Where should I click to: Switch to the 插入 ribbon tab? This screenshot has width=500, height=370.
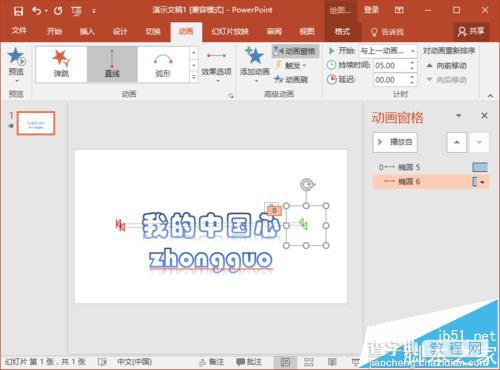click(87, 32)
